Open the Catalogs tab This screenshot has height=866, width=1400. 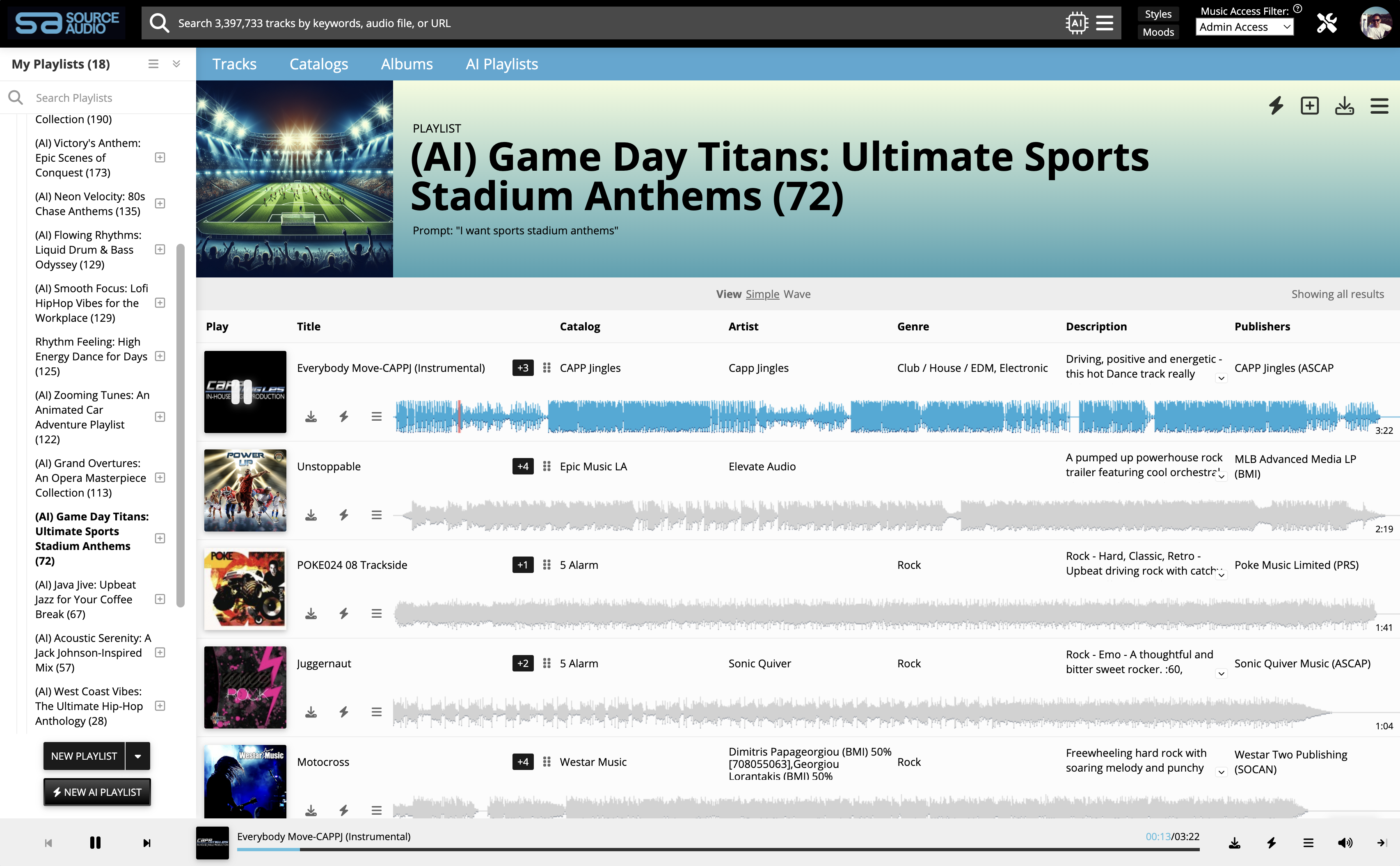click(x=318, y=64)
